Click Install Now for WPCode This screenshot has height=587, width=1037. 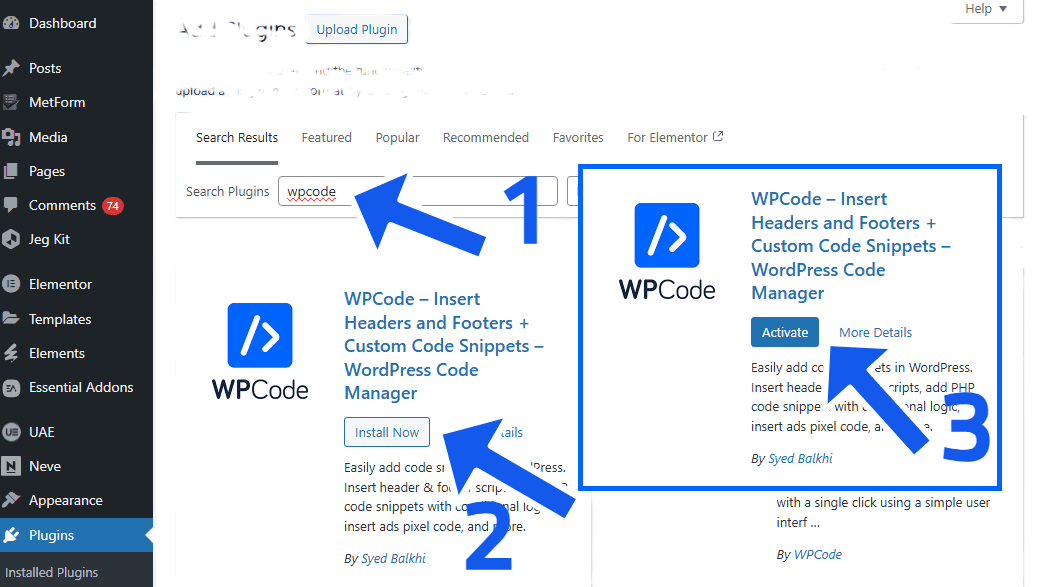(387, 432)
